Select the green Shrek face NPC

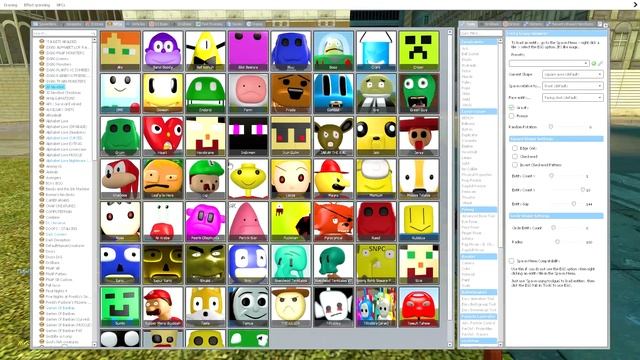[x=205, y=264]
